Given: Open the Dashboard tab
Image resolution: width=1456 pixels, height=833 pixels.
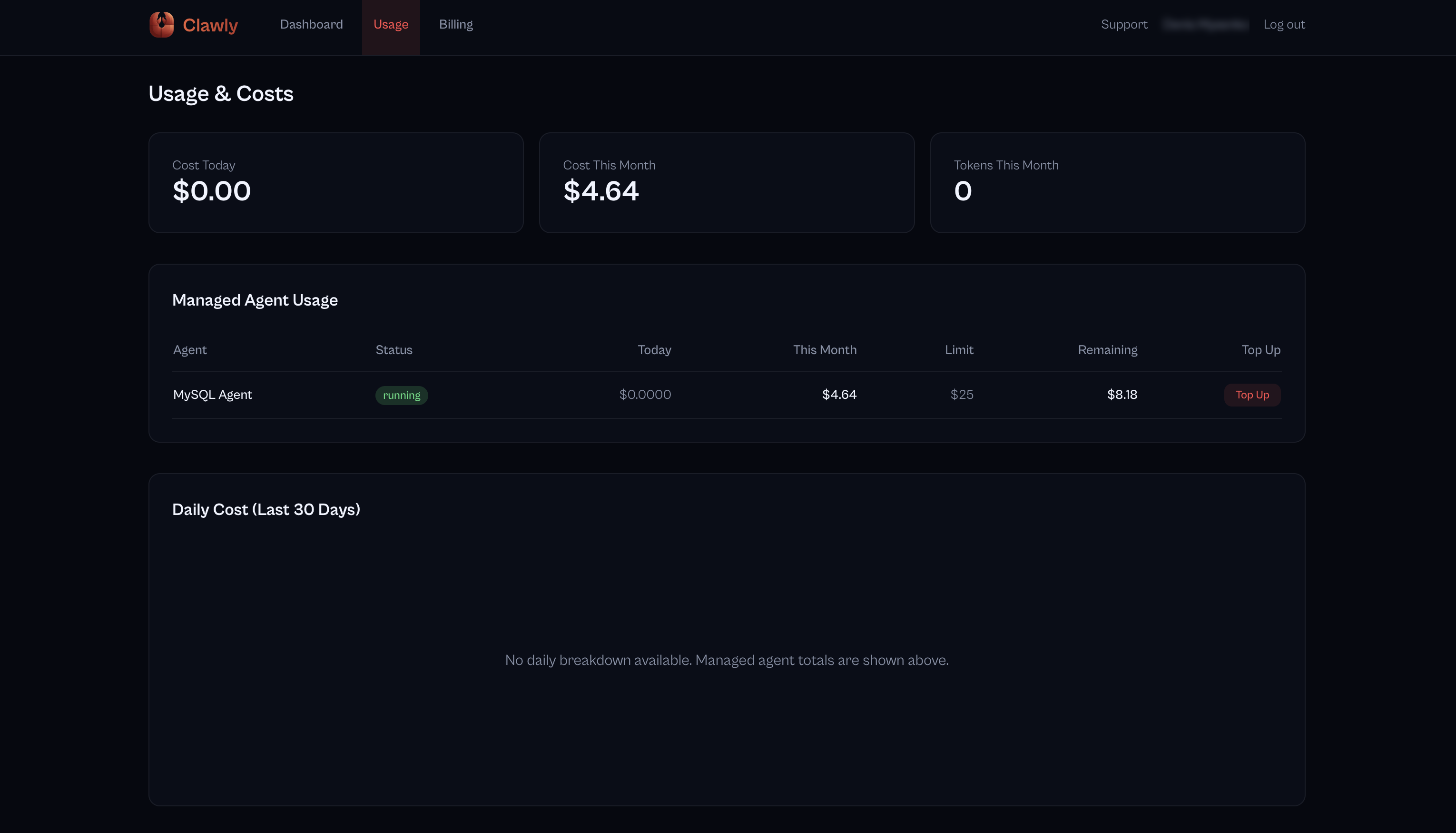Looking at the screenshot, I should tap(311, 25).
